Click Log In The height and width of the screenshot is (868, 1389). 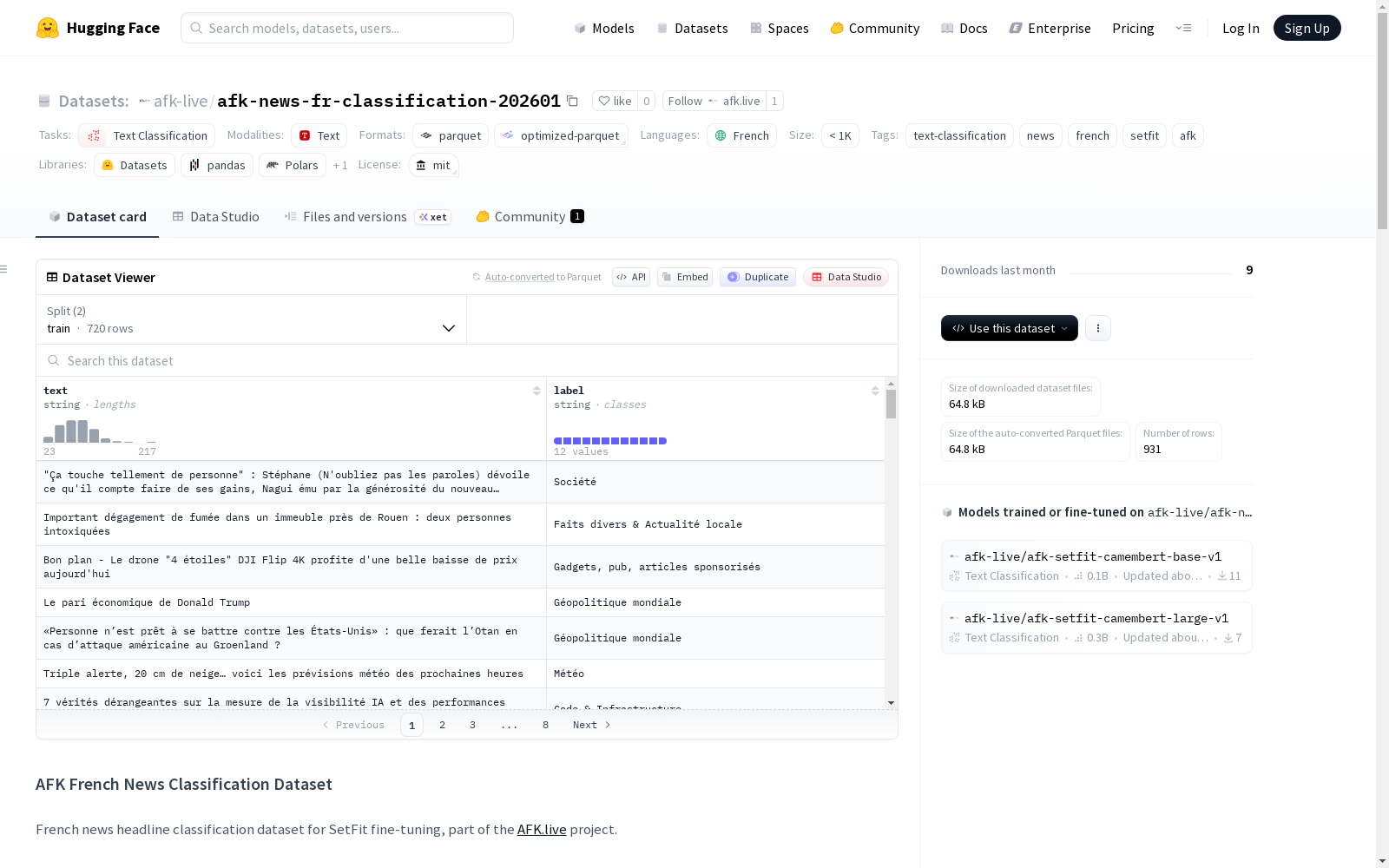coord(1241,28)
